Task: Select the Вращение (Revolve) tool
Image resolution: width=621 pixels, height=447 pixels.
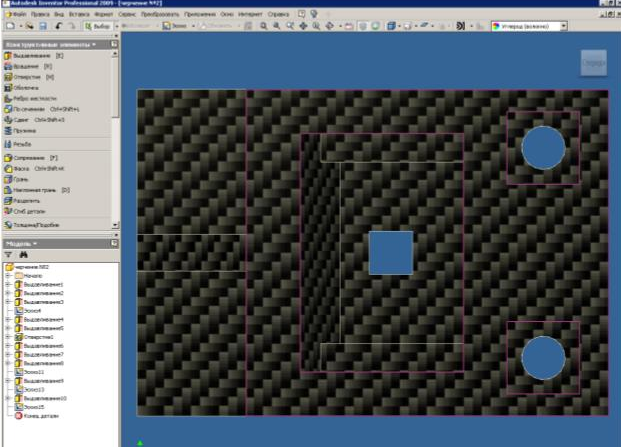Action: point(28,67)
